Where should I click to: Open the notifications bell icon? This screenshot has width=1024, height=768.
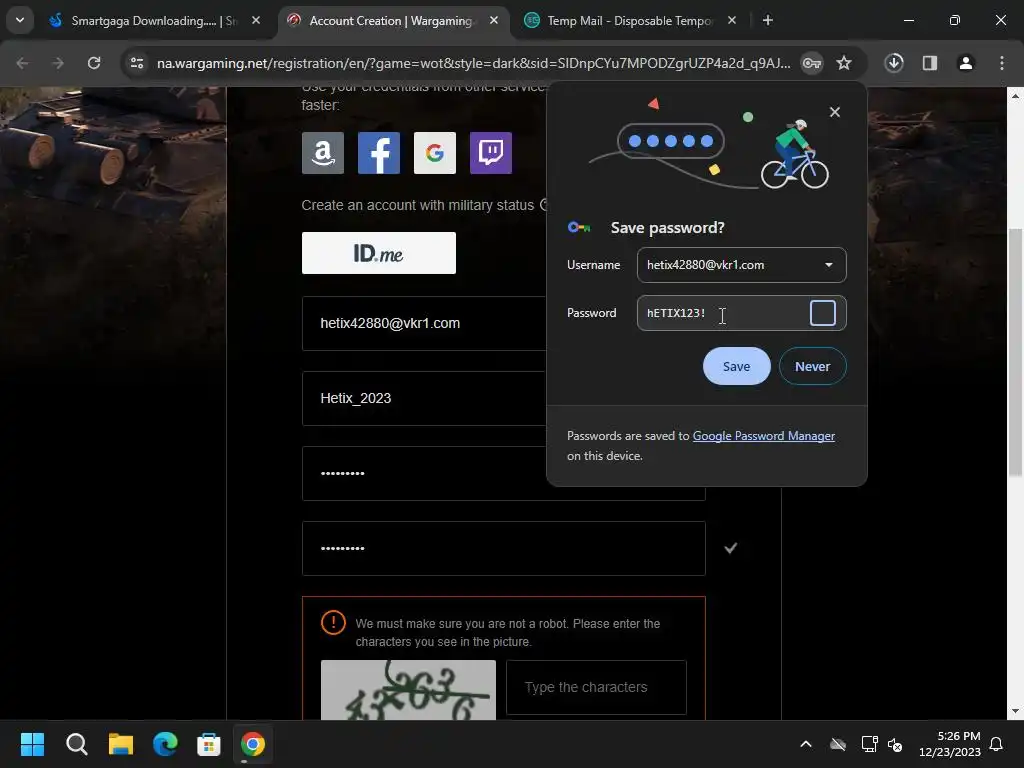pyautogui.click(x=996, y=744)
